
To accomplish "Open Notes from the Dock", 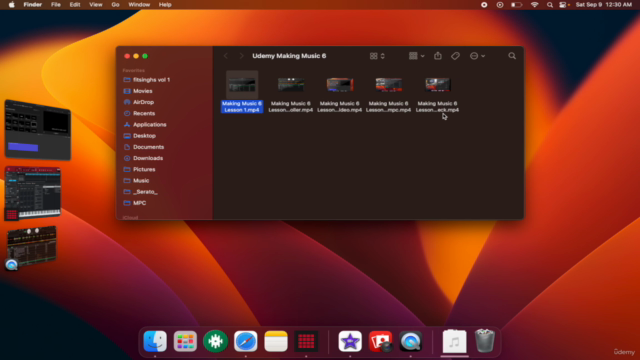I will point(276,341).
